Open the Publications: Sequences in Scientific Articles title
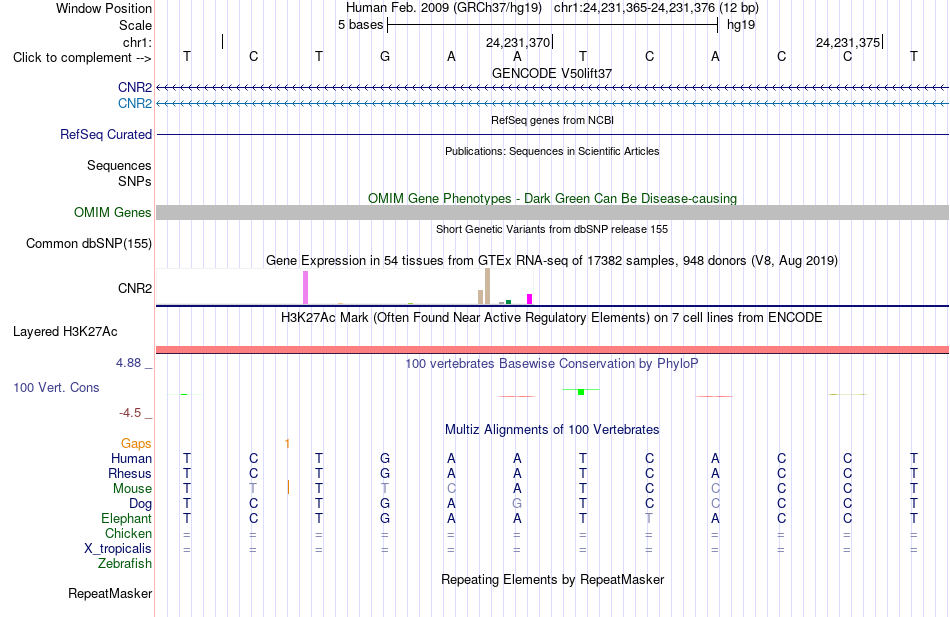The image size is (950, 617). [552, 151]
